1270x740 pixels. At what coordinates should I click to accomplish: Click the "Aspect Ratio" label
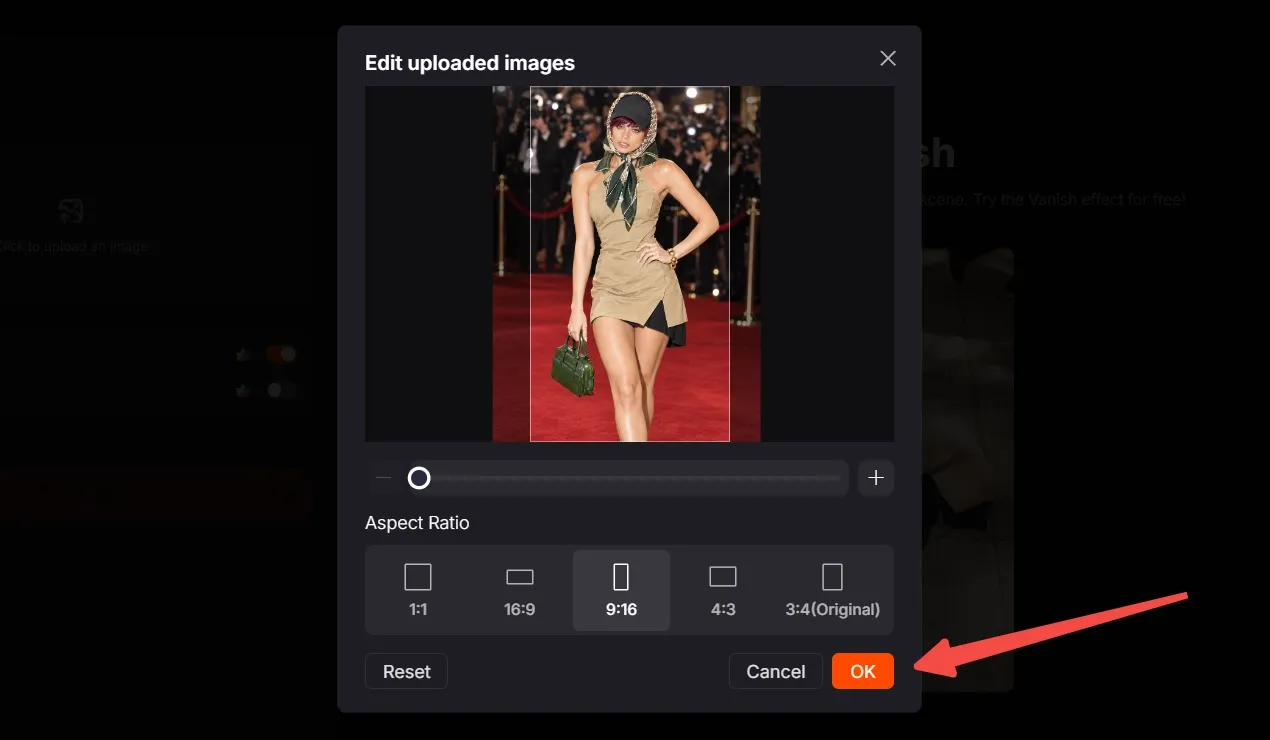[417, 523]
